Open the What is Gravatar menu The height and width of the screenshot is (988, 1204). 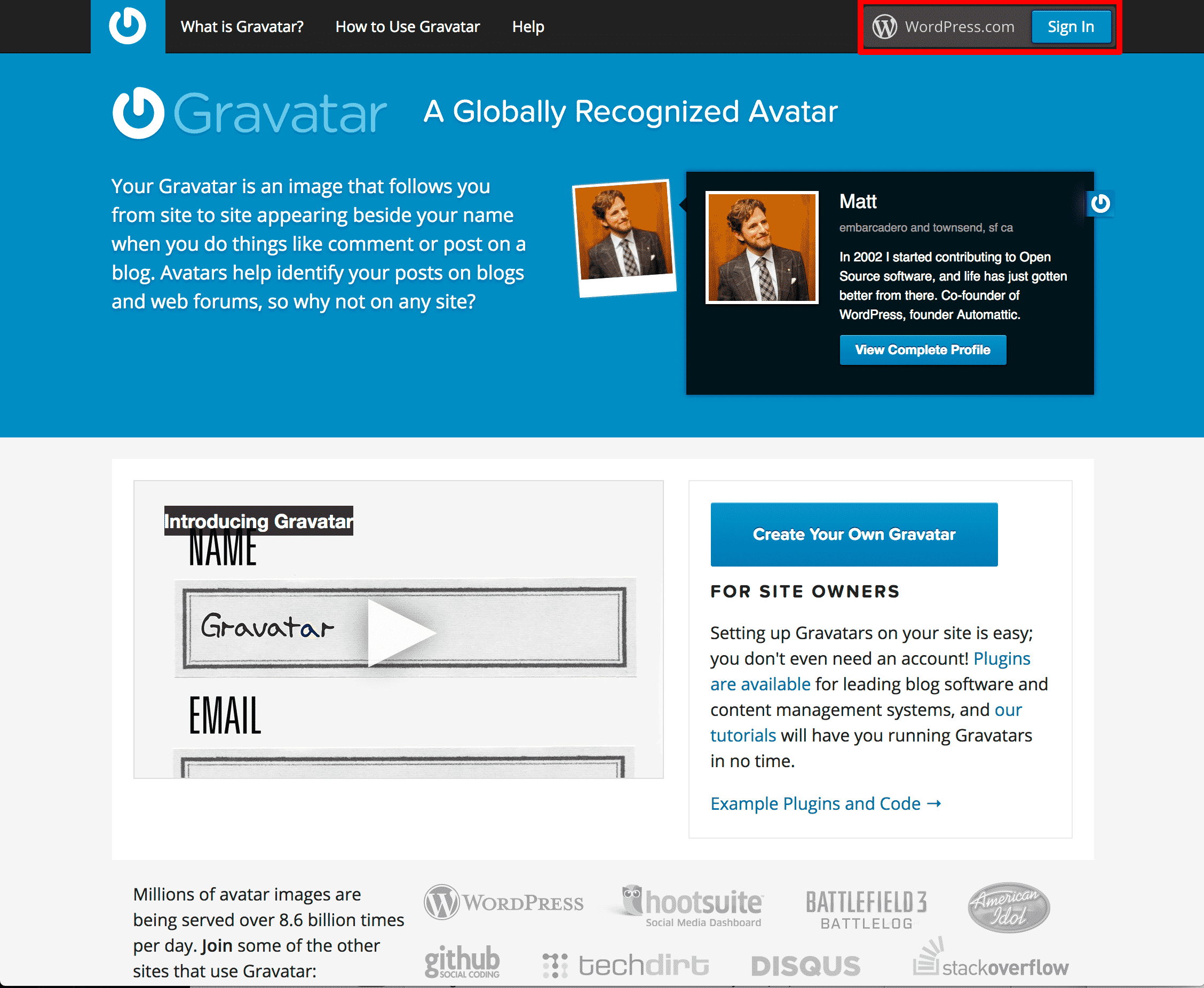(x=244, y=27)
